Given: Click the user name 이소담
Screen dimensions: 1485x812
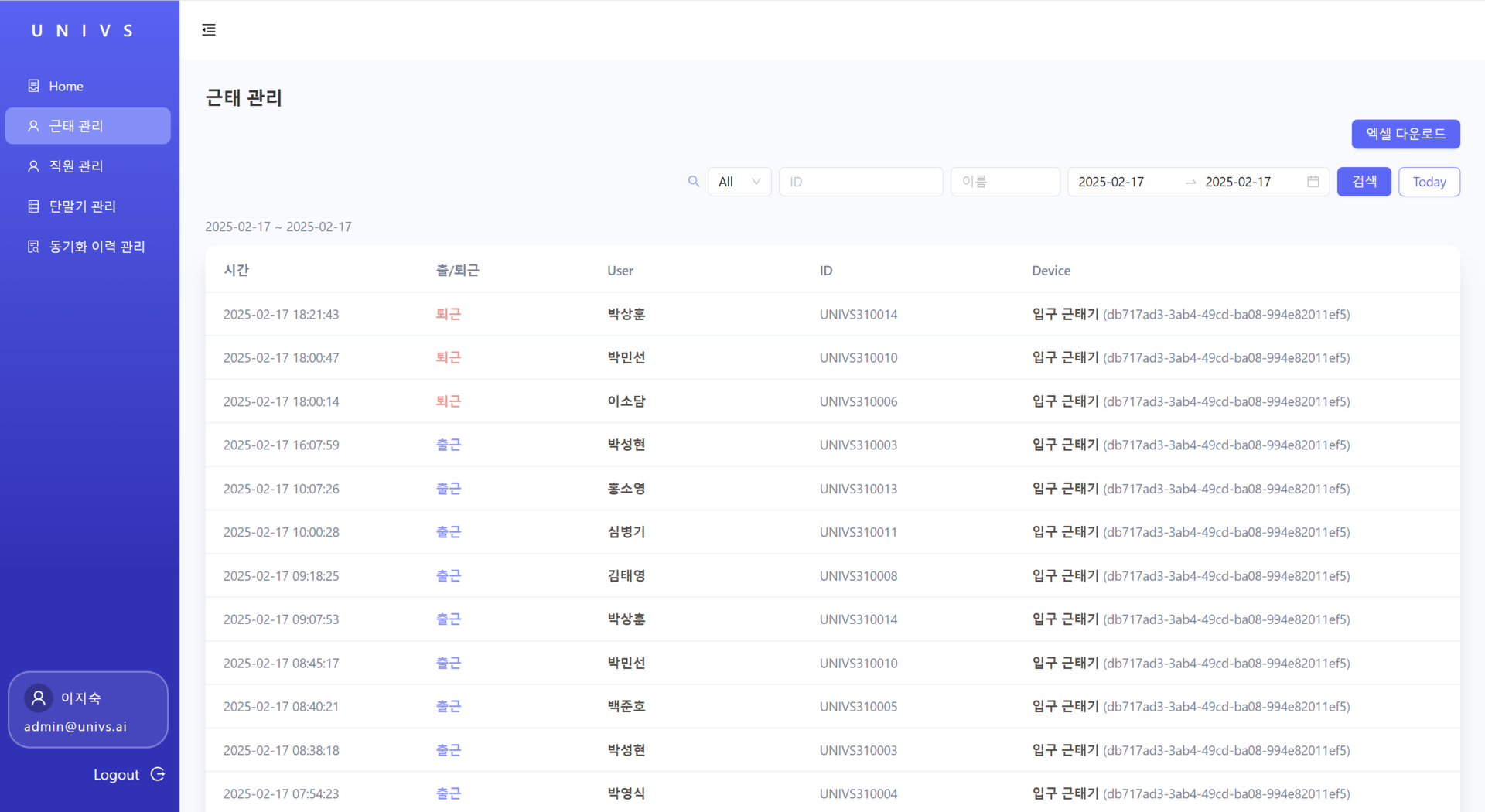Looking at the screenshot, I should [x=626, y=401].
